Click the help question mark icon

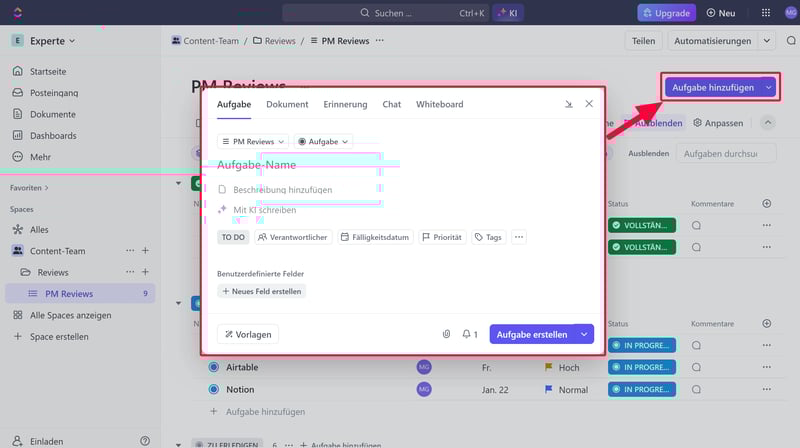click(145, 441)
